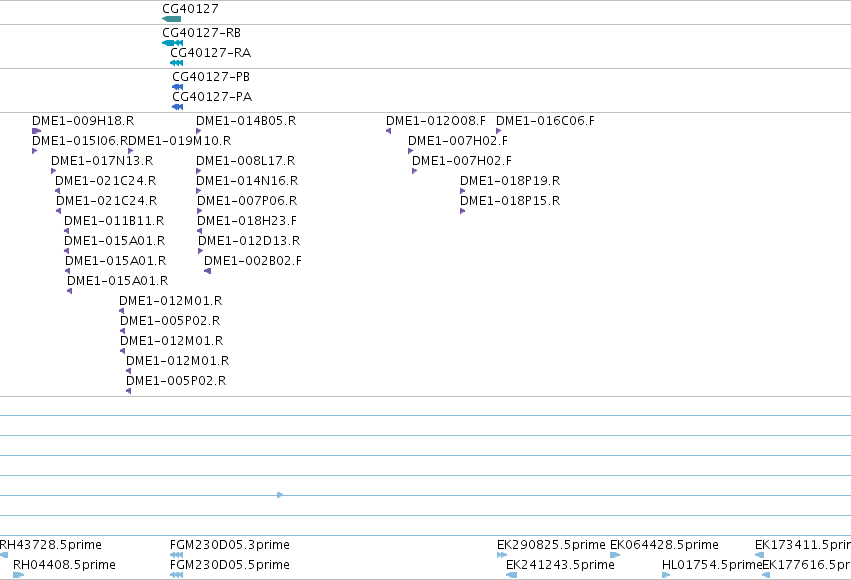Open the DME1-008L17.R label
This screenshot has width=851, height=580.
(x=246, y=161)
